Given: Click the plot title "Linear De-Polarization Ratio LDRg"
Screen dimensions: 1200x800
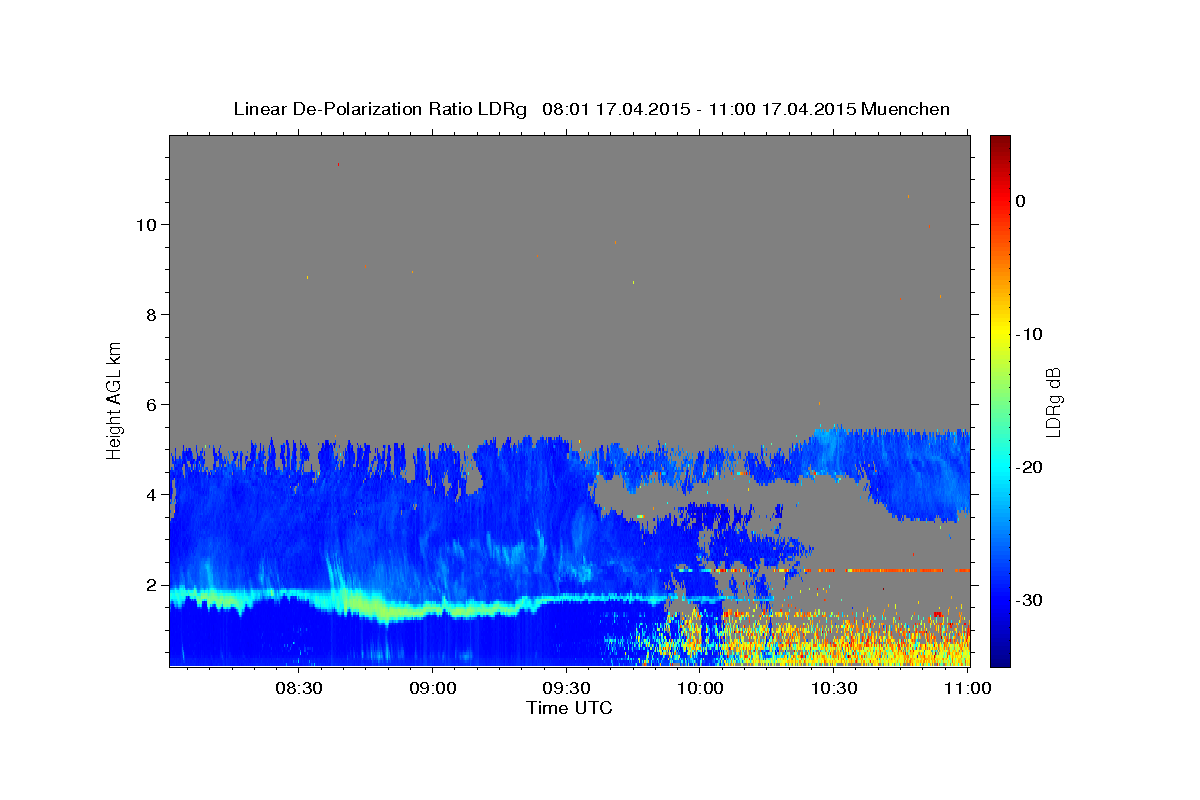Looking at the screenshot, I should (x=380, y=109).
